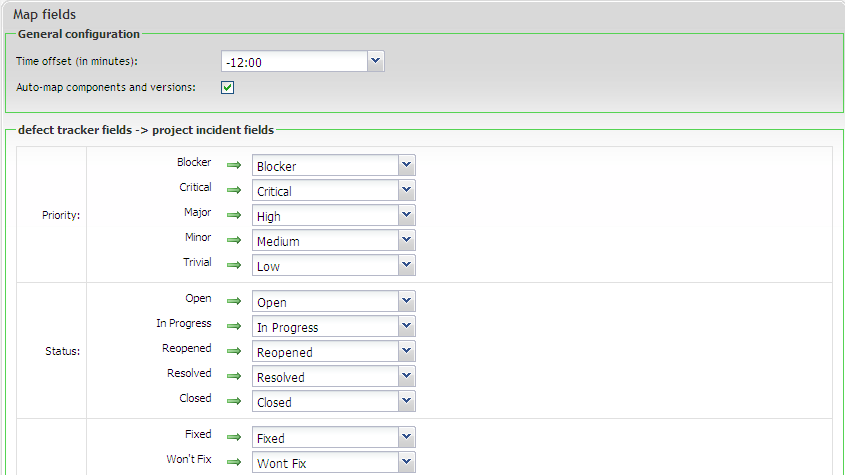845x475 pixels.
Task: Toggle Auto-map components and versions checkbox
Action: click(x=228, y=87)
